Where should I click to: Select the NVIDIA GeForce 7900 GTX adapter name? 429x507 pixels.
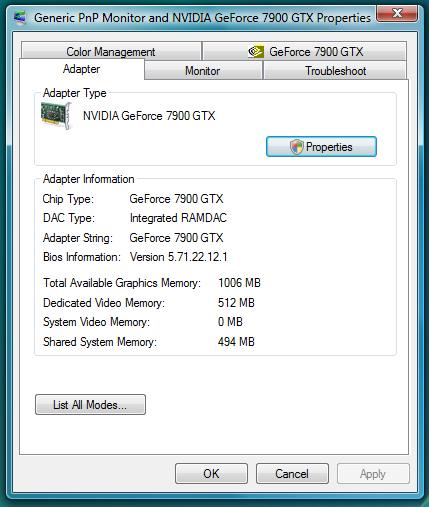pos(149,116)
